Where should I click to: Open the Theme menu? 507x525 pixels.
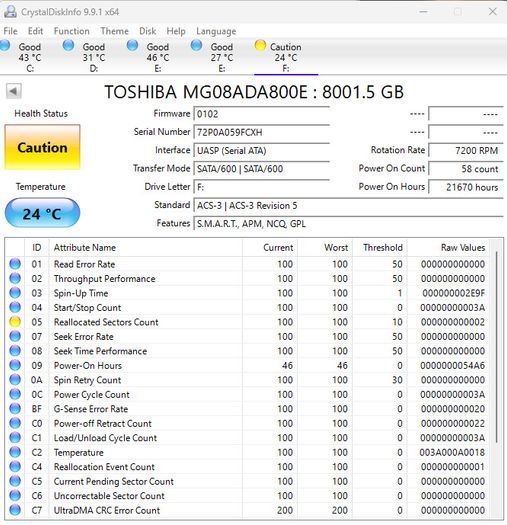pyautogui.click(x=115, y=31)
